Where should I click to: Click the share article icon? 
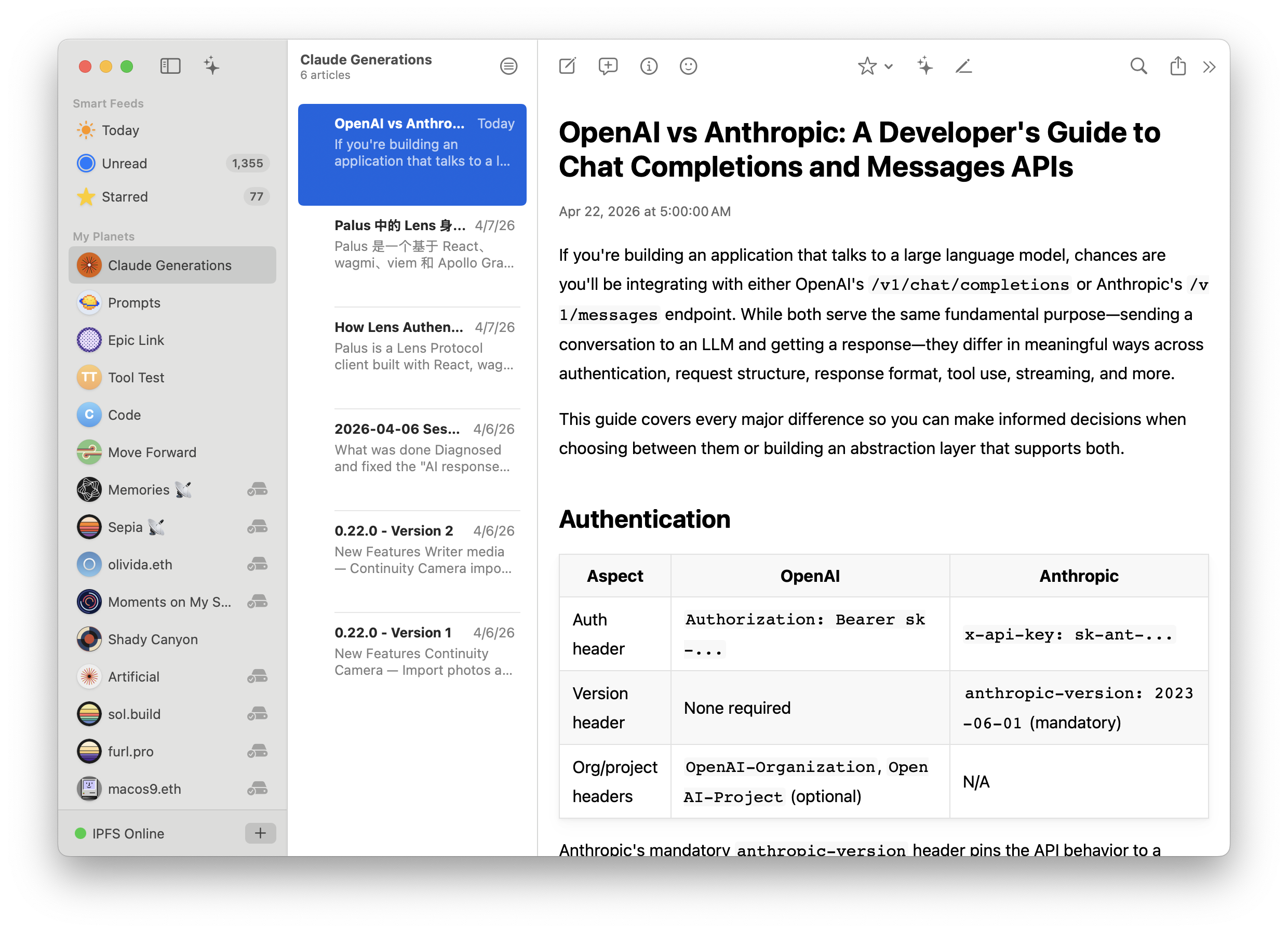pos(1178,66)
